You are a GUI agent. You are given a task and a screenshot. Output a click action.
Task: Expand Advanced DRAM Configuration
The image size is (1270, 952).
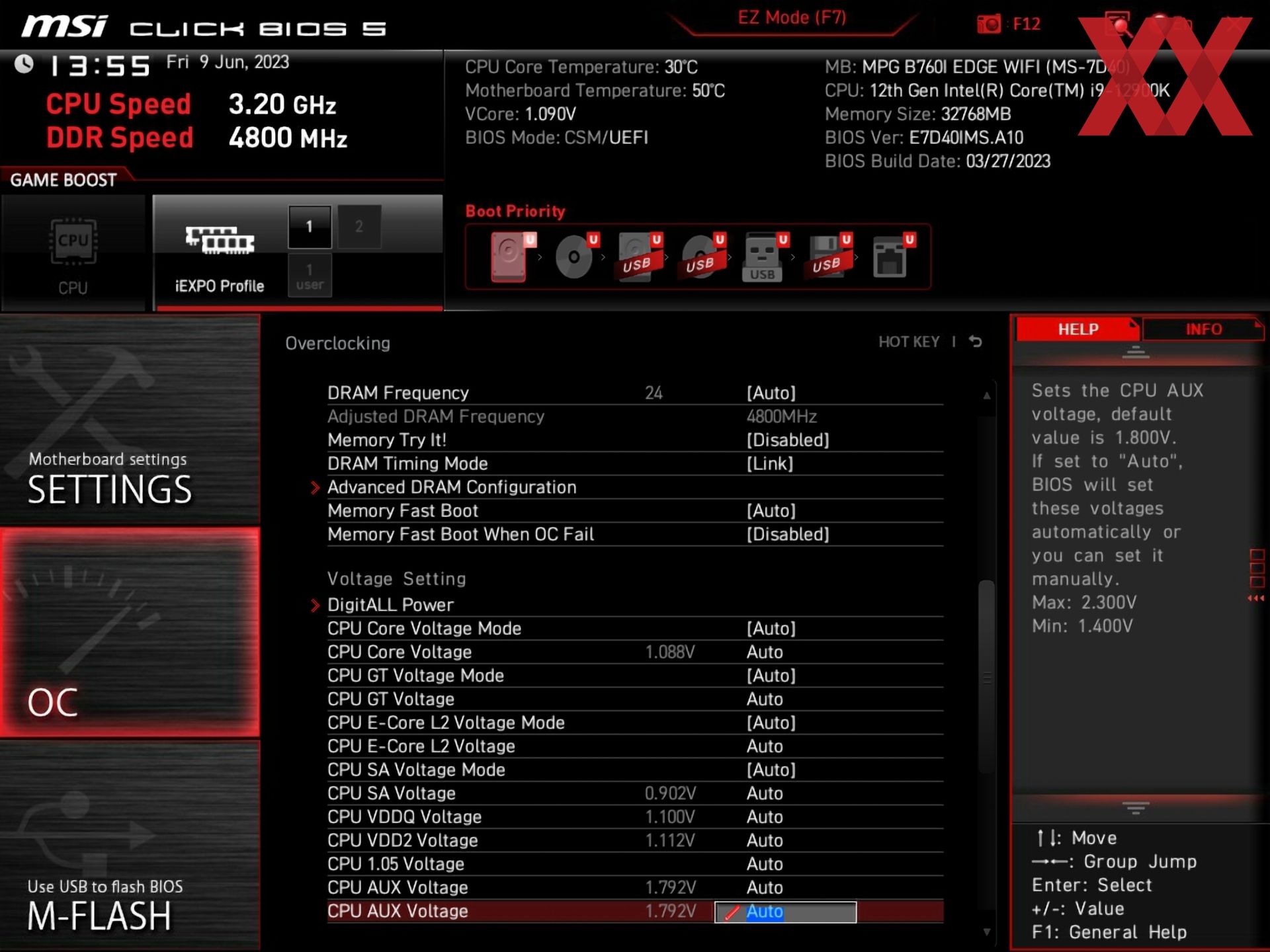click(x=452, y=487)
